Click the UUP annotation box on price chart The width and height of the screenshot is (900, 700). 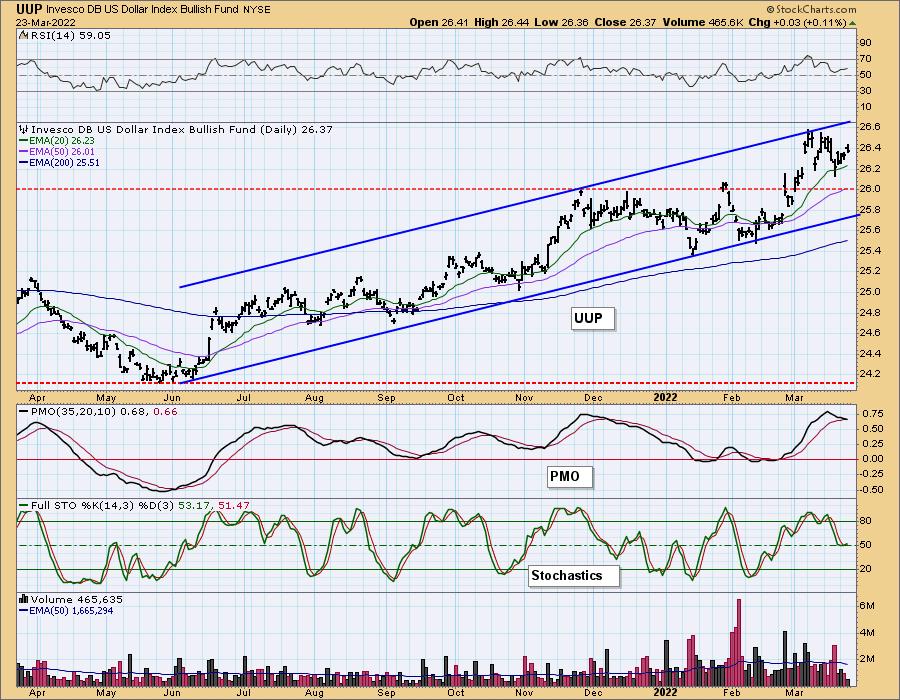coord(593,318)
